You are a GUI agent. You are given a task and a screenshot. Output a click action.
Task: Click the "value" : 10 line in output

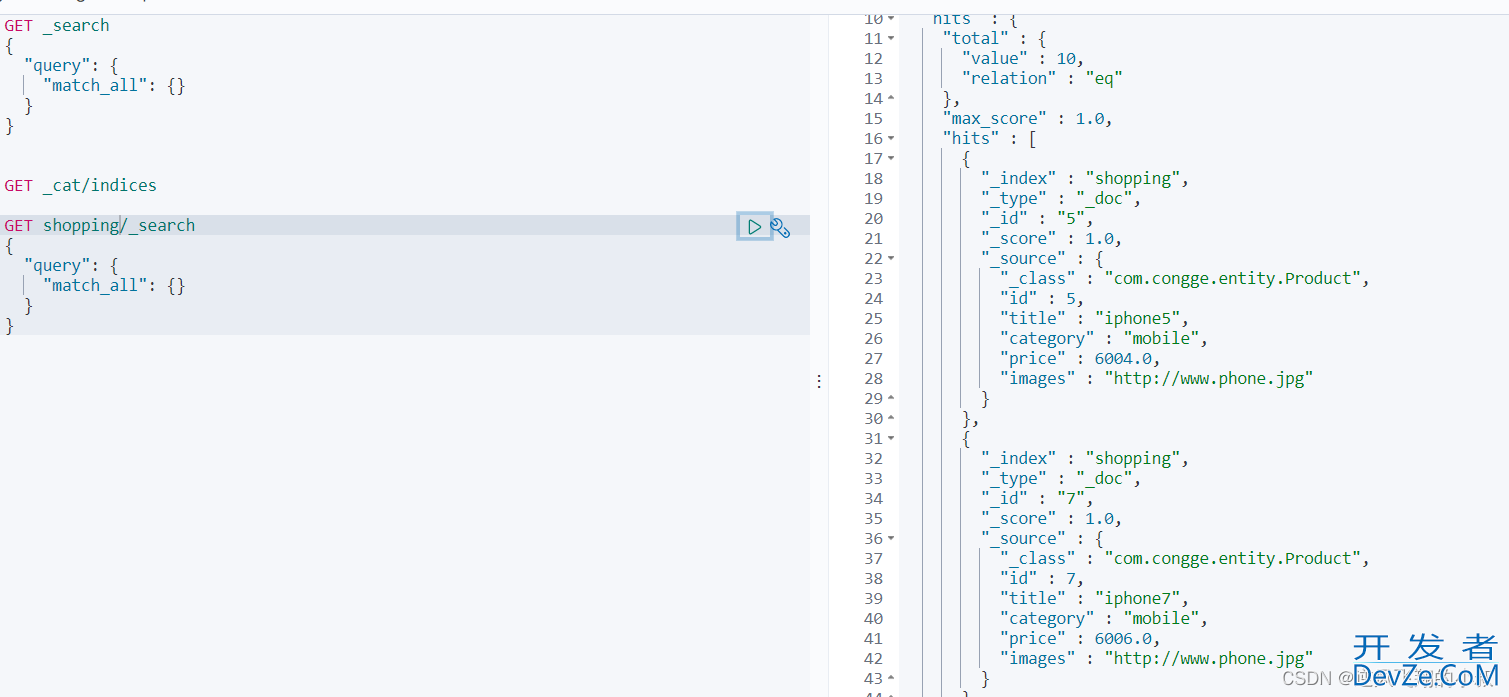(1022, 58)
